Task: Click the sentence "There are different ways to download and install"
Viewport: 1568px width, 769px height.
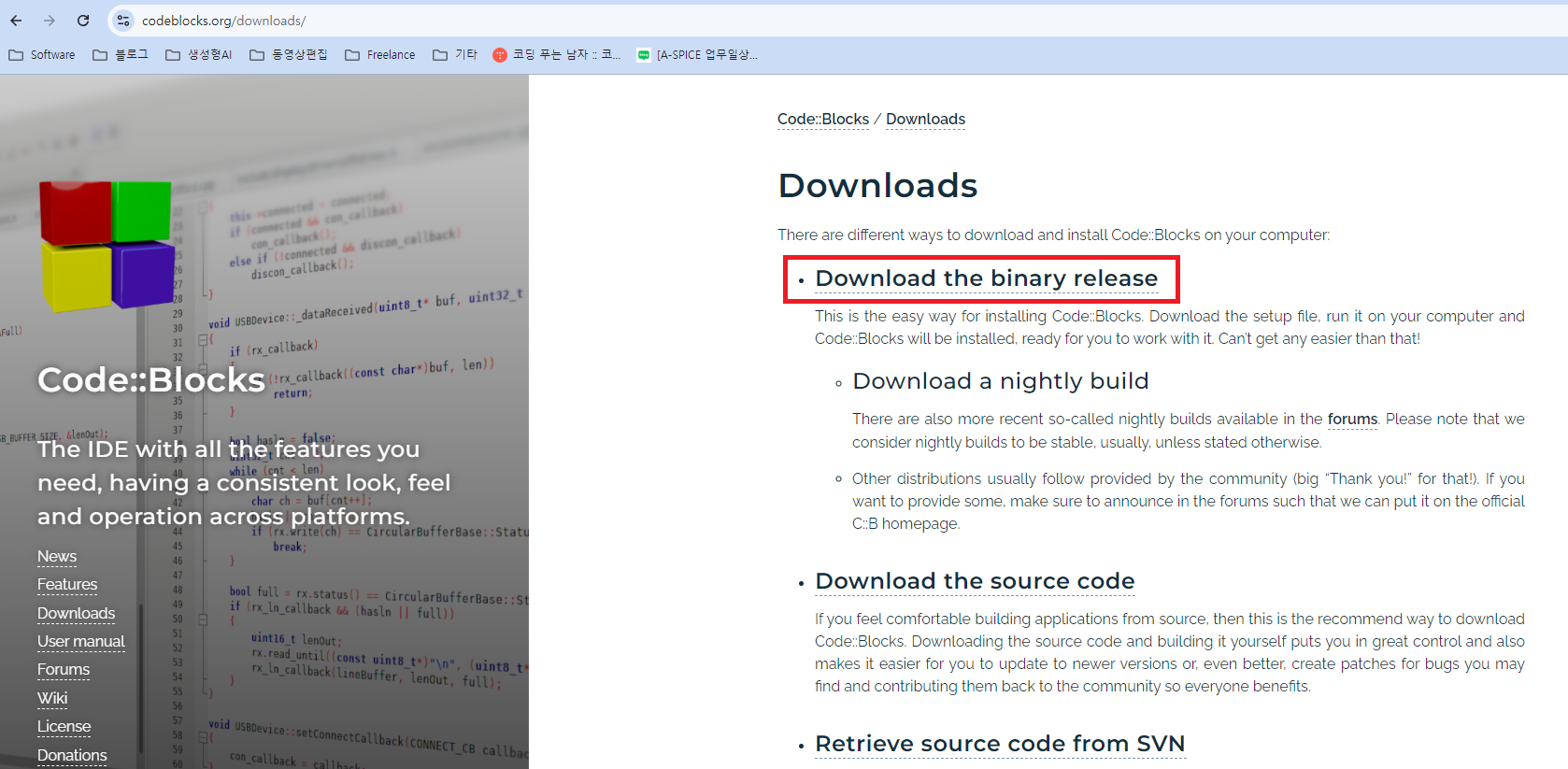Action: point(1053,235)
